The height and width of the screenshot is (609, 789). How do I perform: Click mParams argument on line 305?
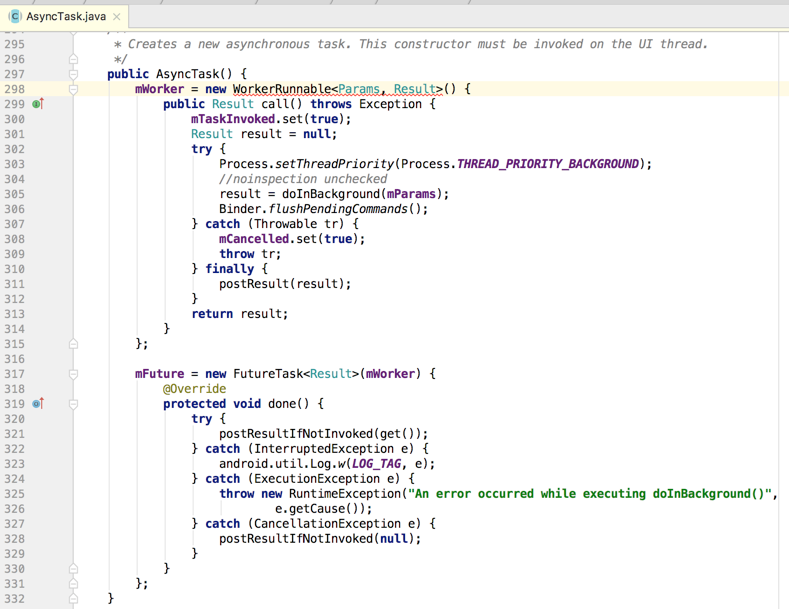click(x=411, y=194)
